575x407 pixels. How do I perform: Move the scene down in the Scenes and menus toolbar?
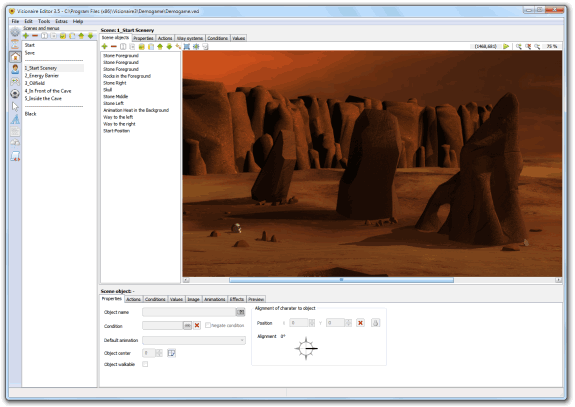tap(90, 36)
